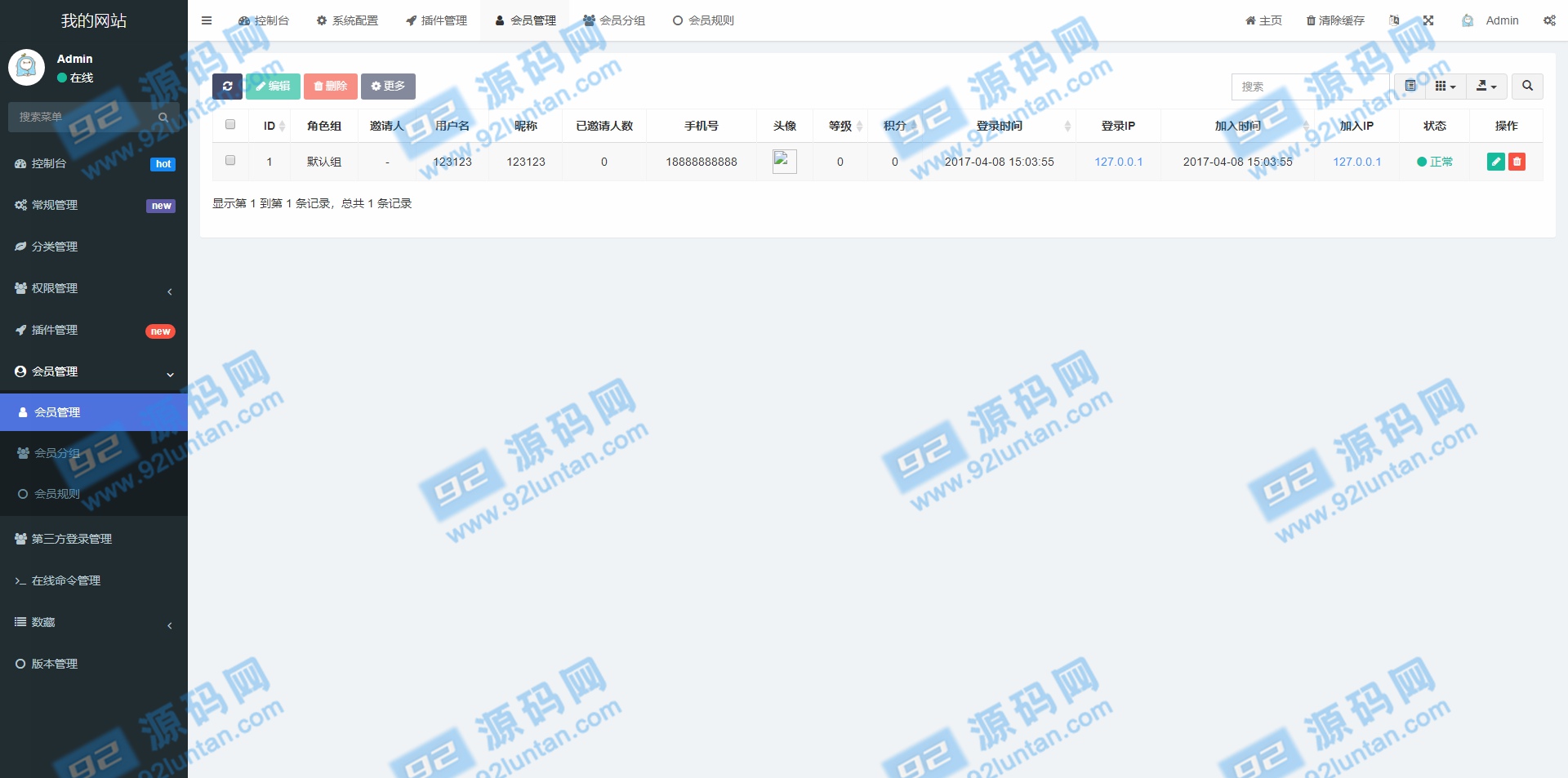
Task: Check the select-all header checkbox
Action: coord(230,124)
